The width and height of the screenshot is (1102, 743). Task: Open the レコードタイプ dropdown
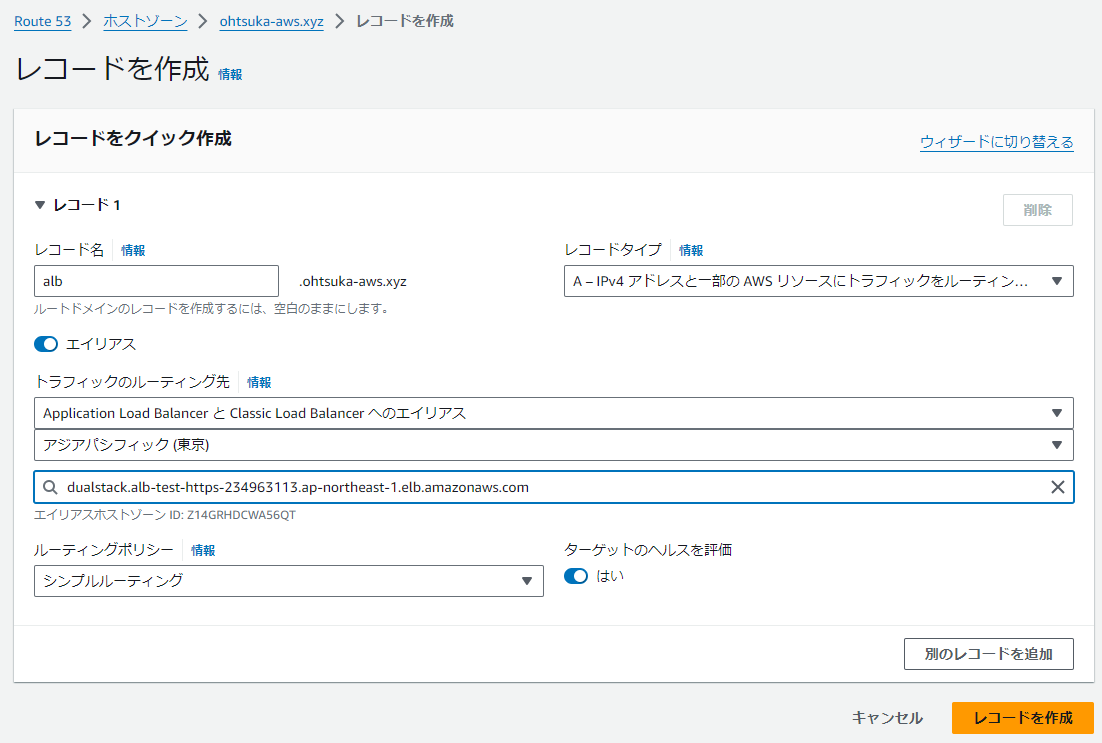coord(818,281)
